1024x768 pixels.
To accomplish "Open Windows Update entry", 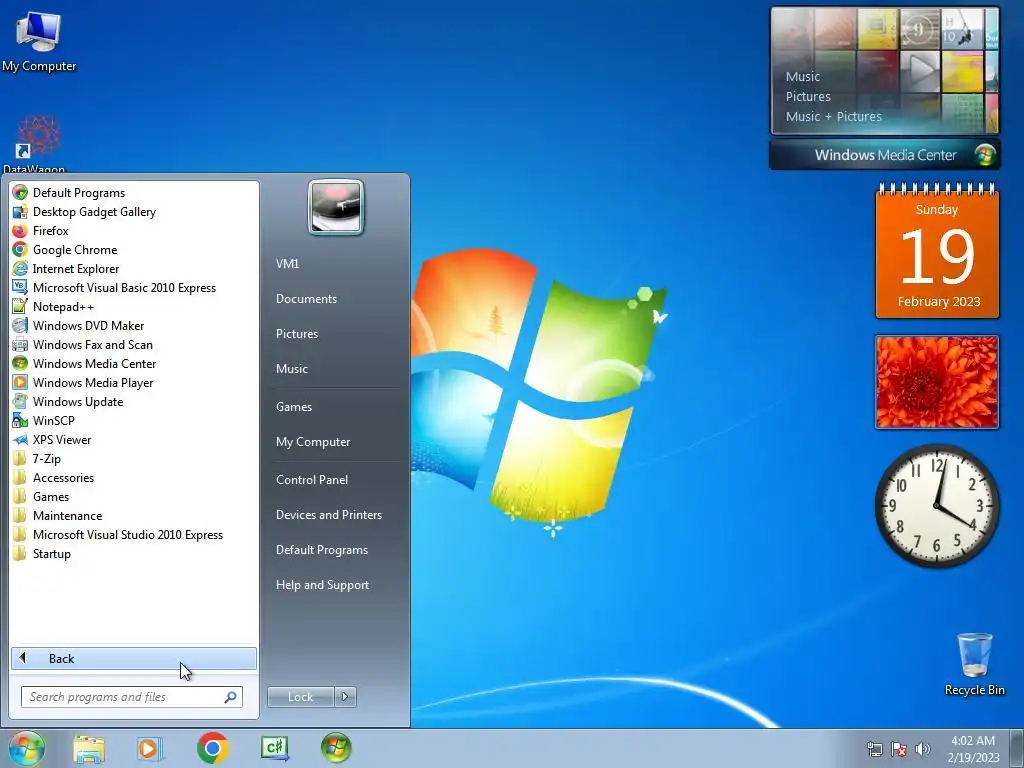I will click(x=78, y=401).
